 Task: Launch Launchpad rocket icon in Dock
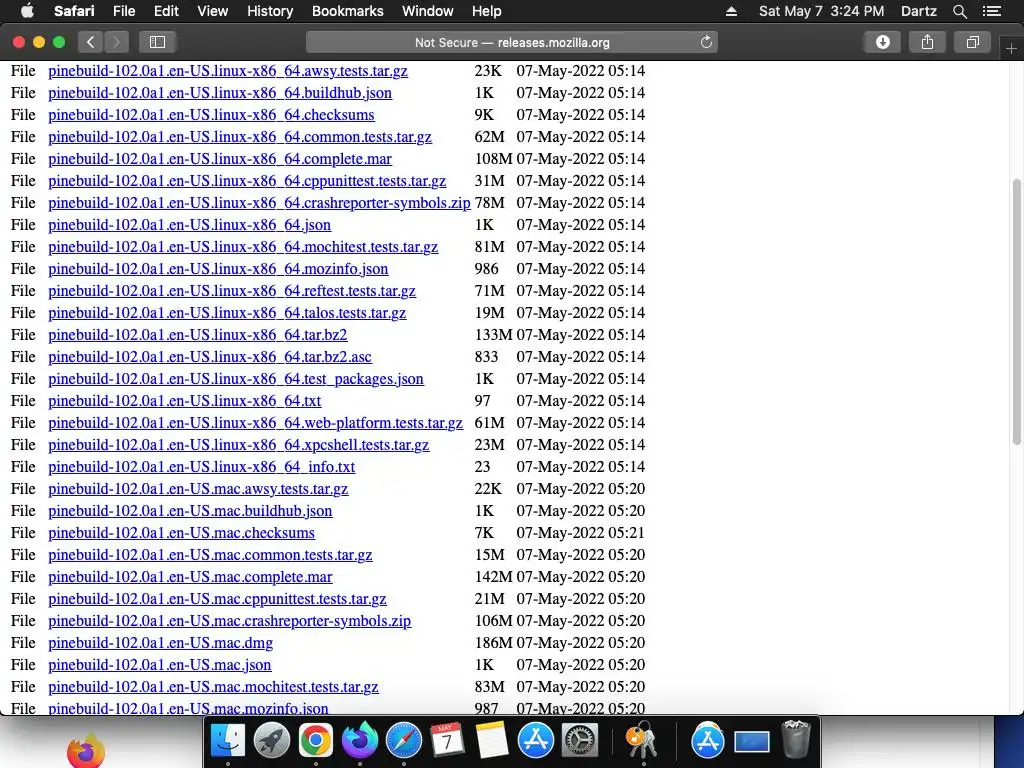272,741
